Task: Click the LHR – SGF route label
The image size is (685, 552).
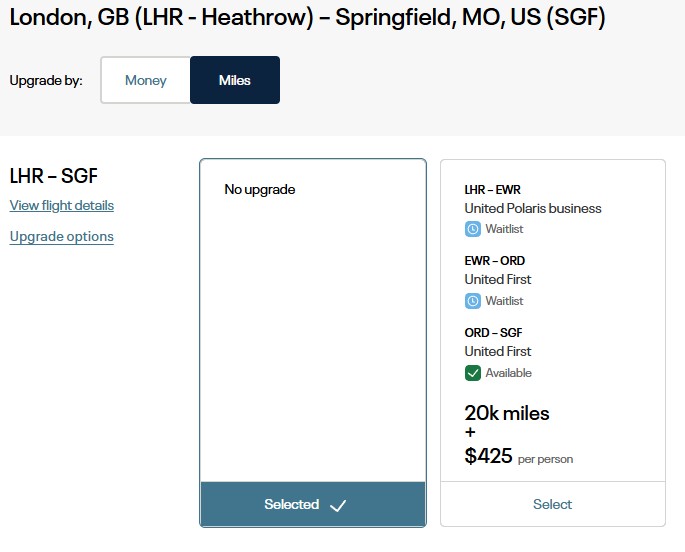Action: point(53,176)
